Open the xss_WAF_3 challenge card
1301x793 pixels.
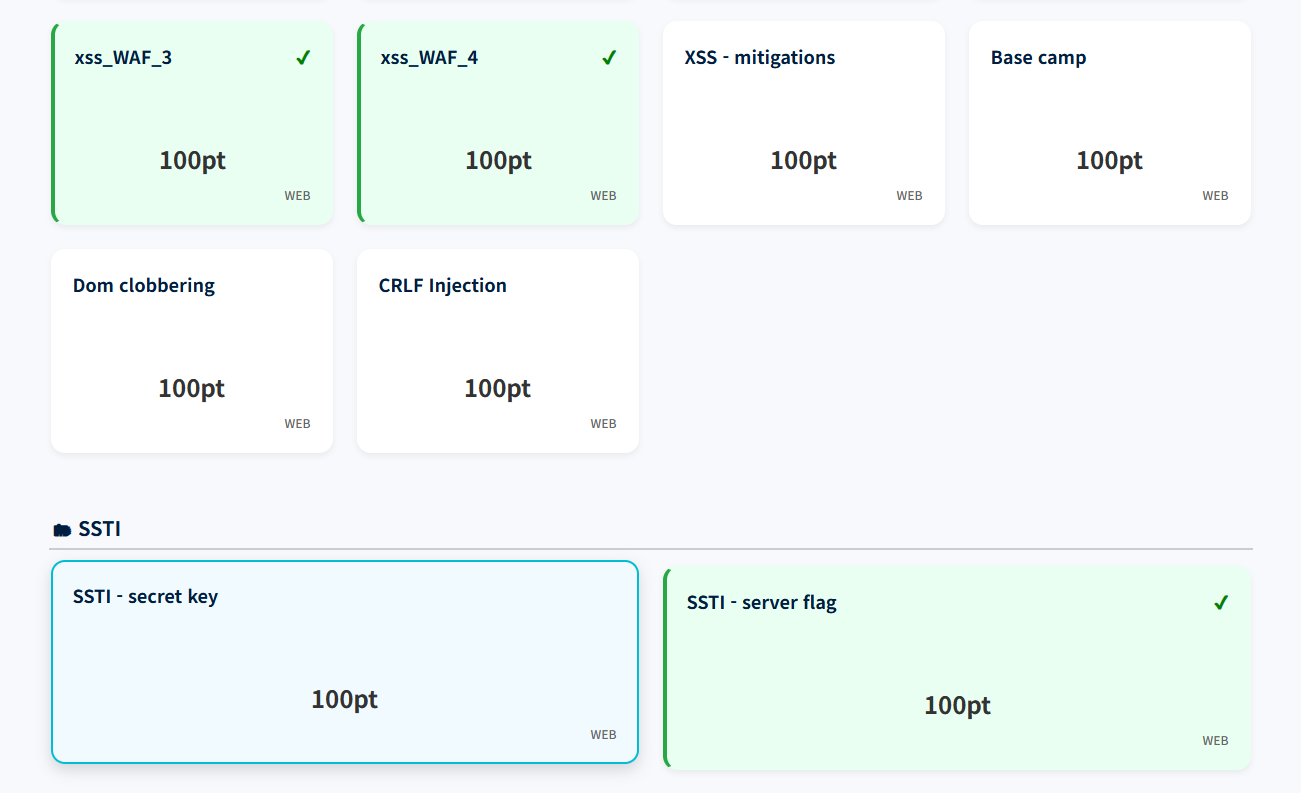click(x=193, y=123)
